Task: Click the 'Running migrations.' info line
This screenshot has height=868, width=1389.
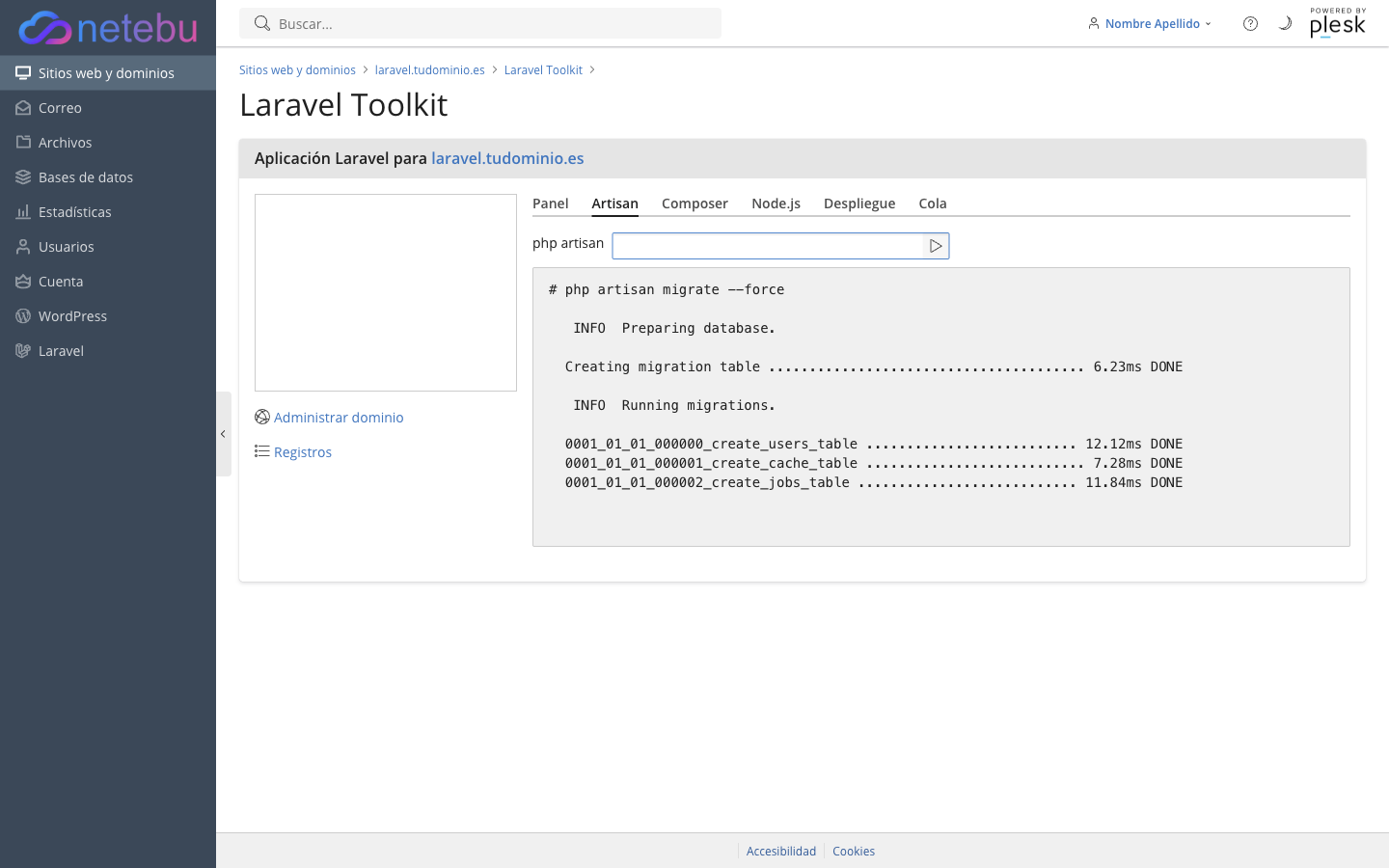Action: point(674,405)
